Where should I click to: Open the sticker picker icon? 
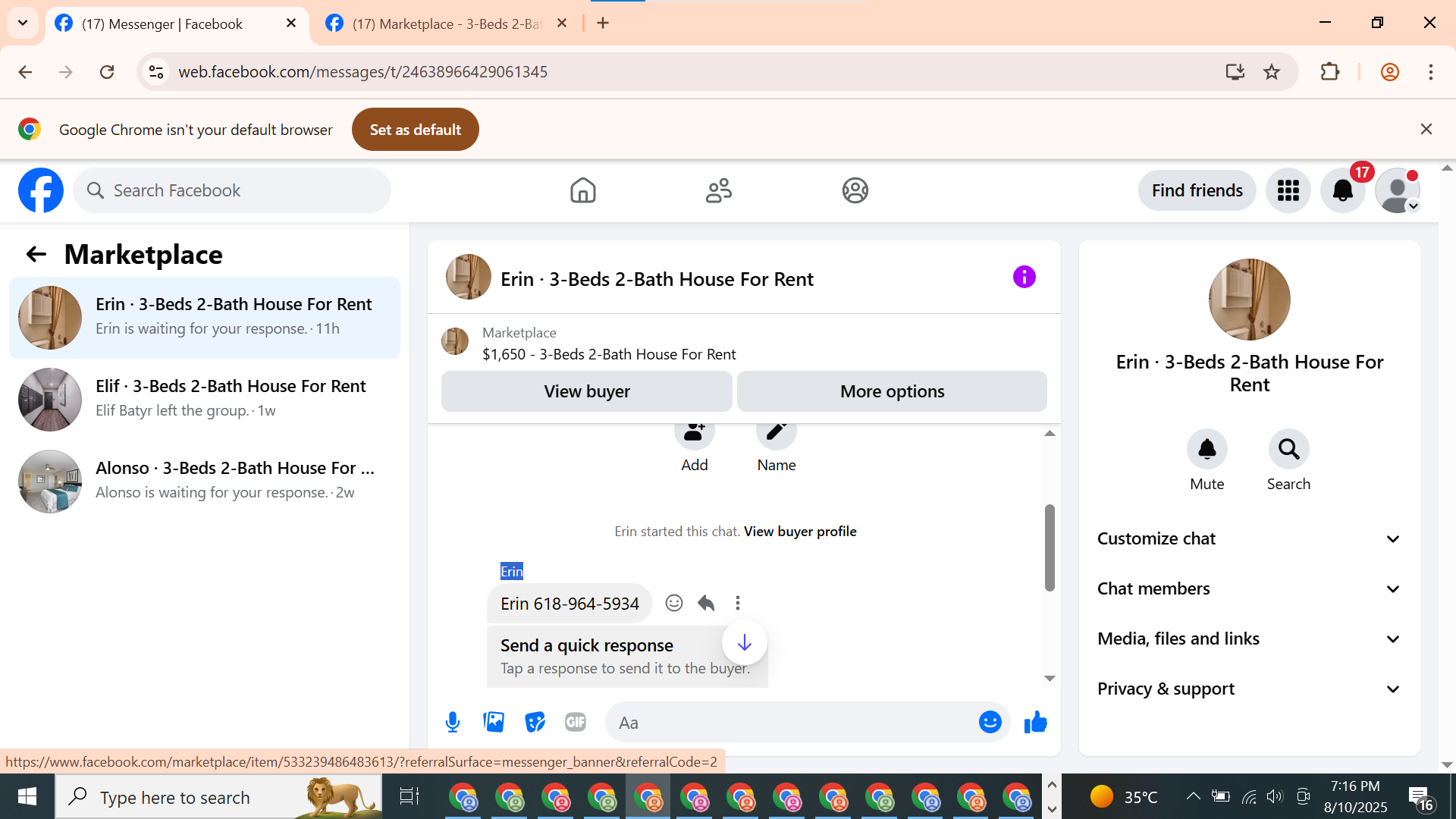pos(535,722)
